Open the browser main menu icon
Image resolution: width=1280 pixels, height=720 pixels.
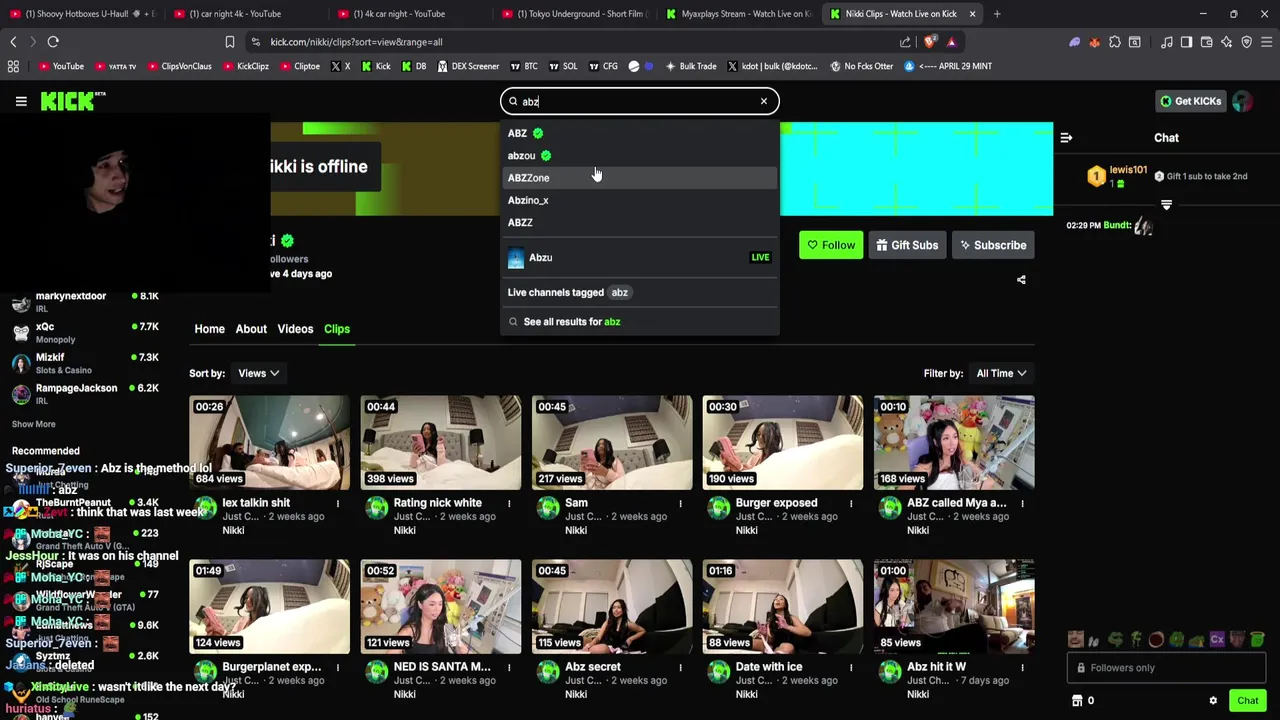(1266, 42)
